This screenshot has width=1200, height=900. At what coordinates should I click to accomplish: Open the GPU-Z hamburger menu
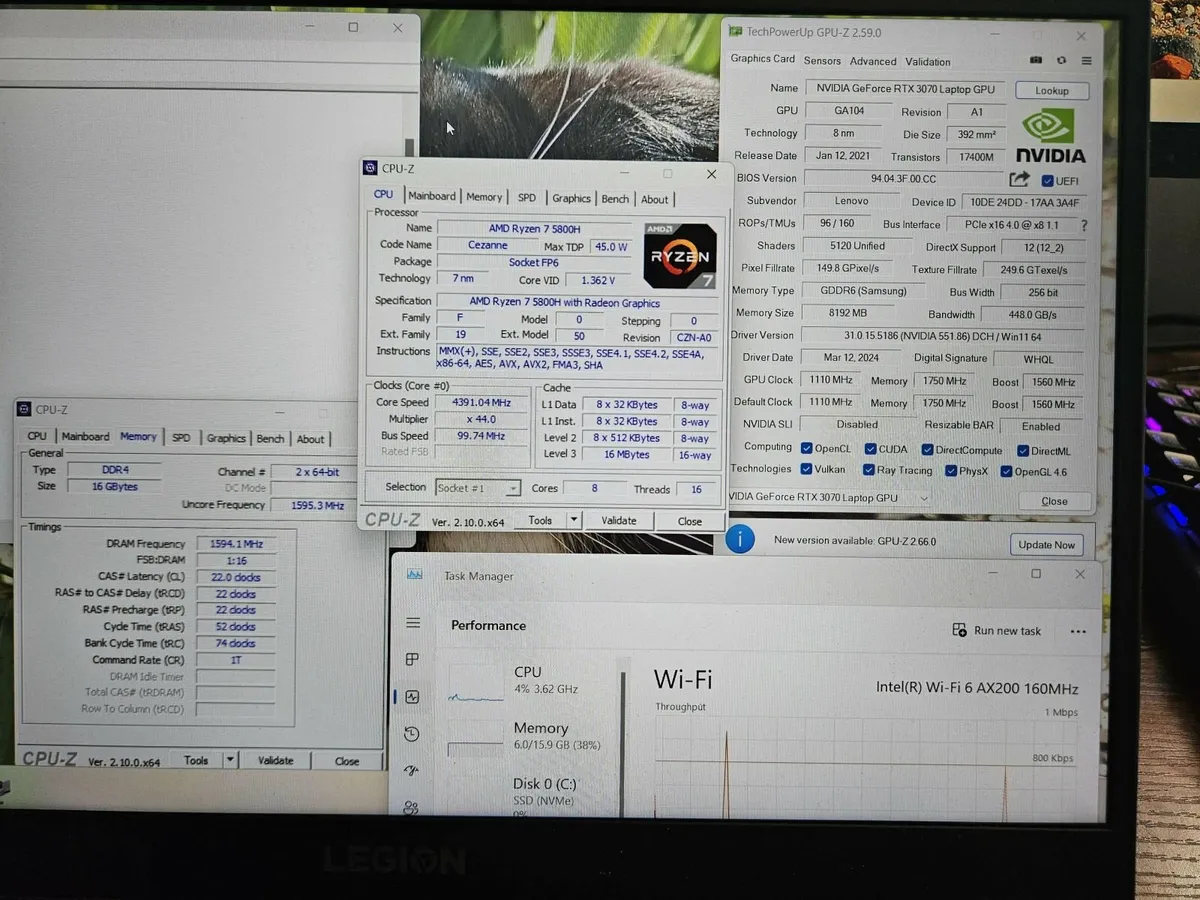(x=1086, y=61)
